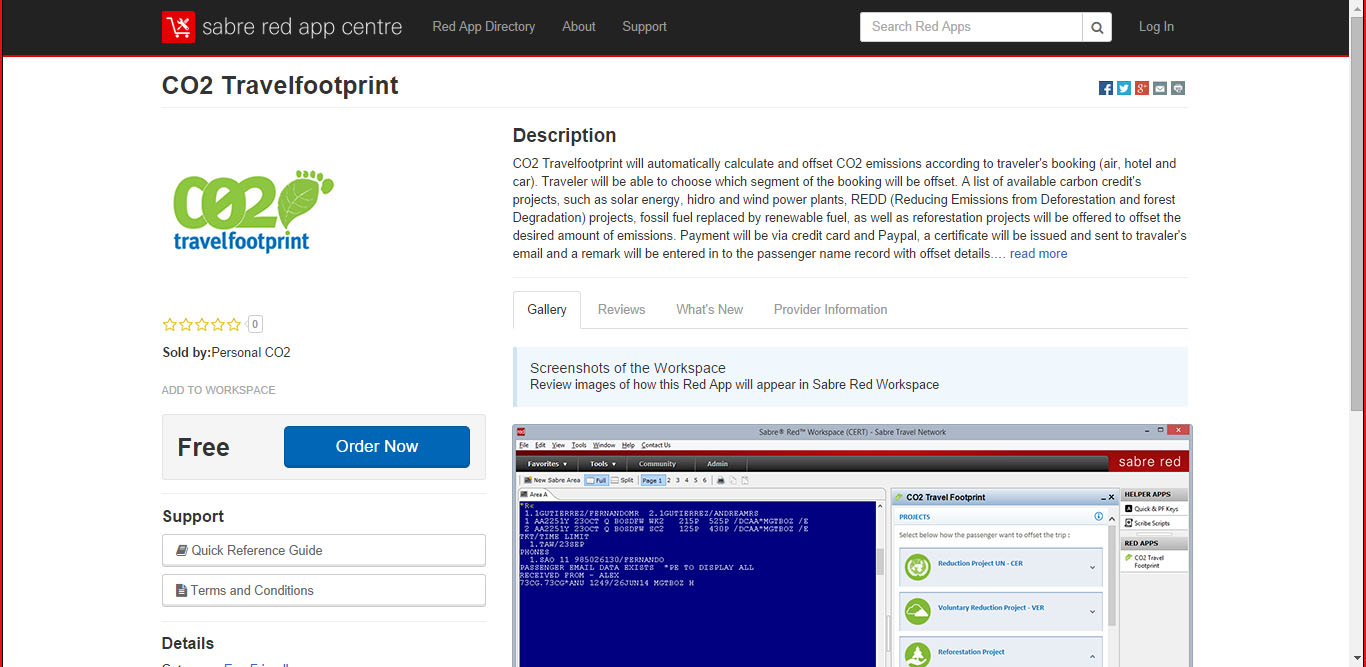Share the app on Facebook
The width and height of the screenshot is (1366, 667).
1106,88
